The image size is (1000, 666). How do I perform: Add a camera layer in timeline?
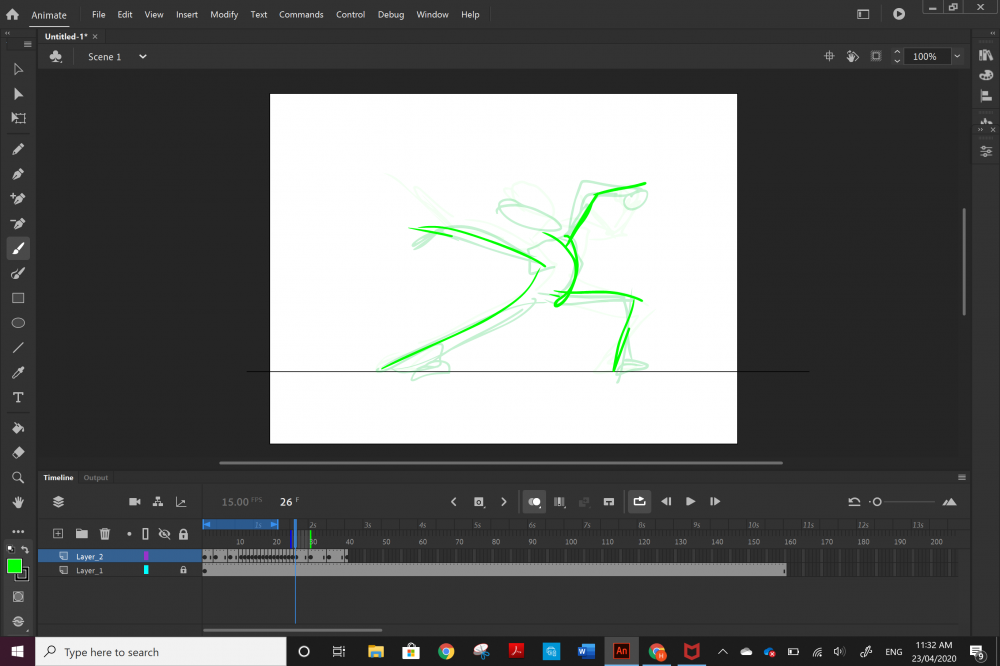[x=135, y=502]
